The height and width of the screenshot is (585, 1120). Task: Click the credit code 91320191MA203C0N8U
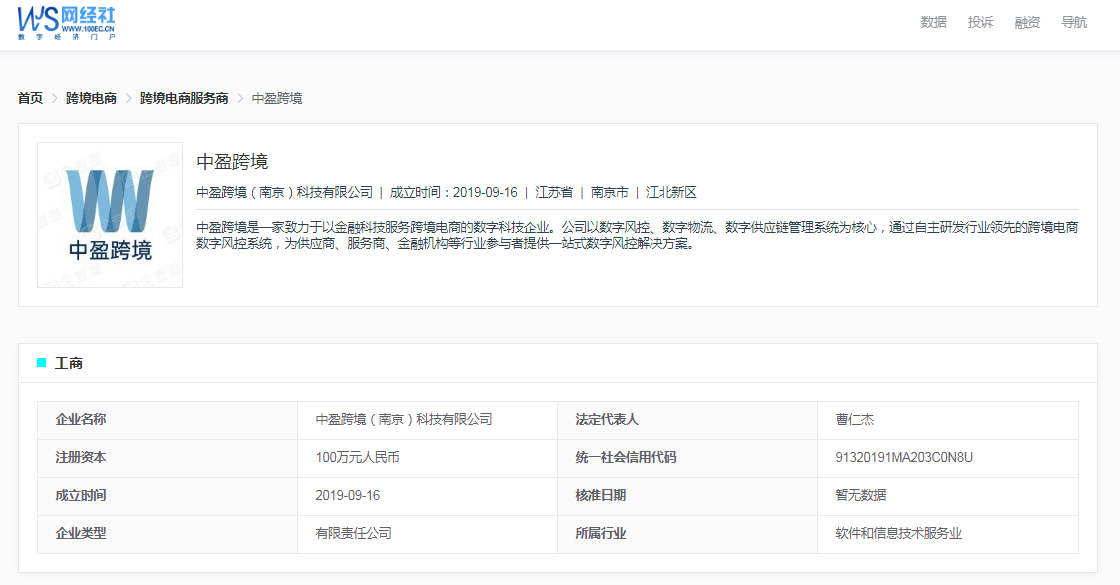(x=904, y=457)
